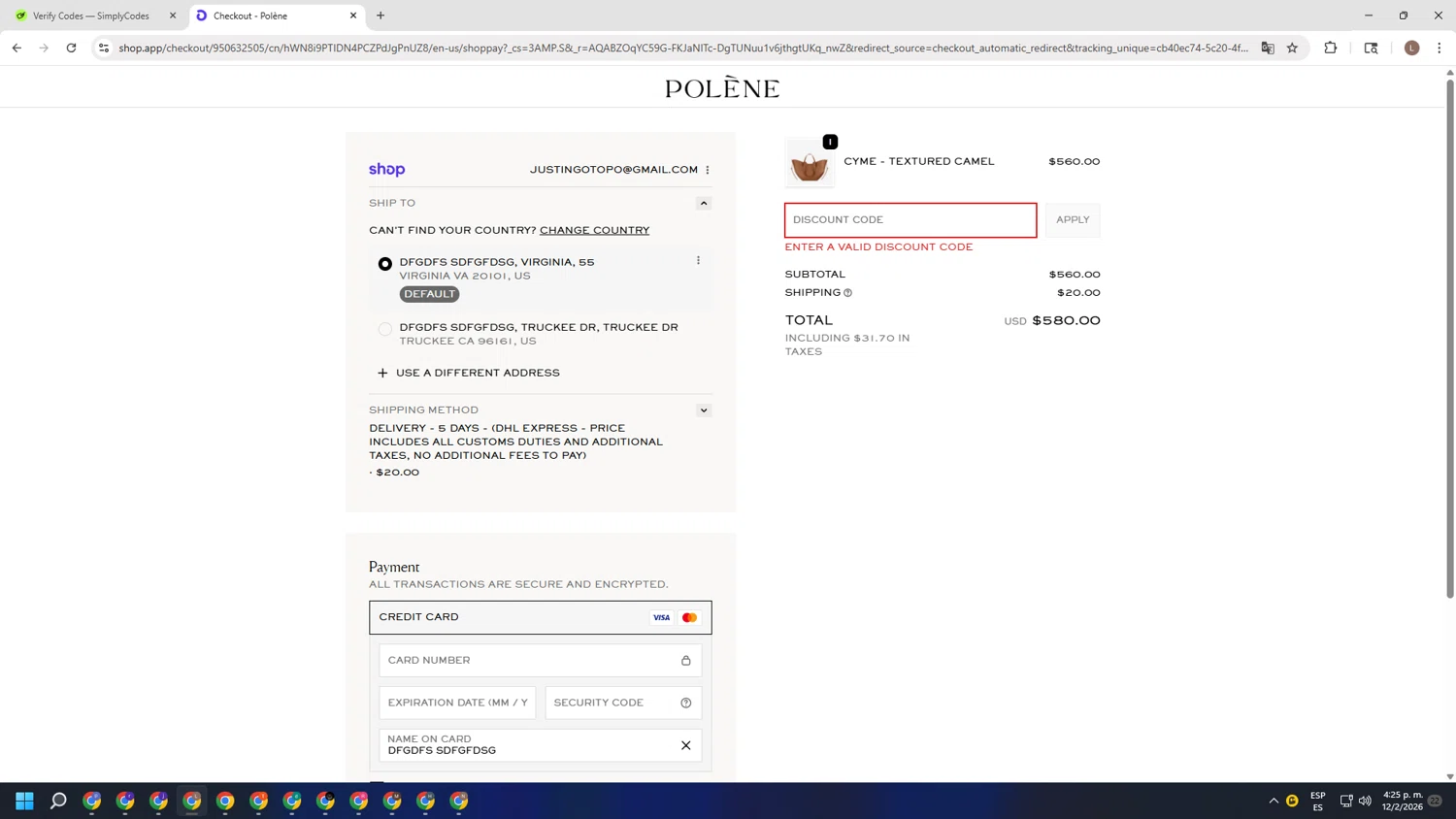Click the lock icon in card number
The height and width of the screenshot is (819, 1456).
coord(685,661)
